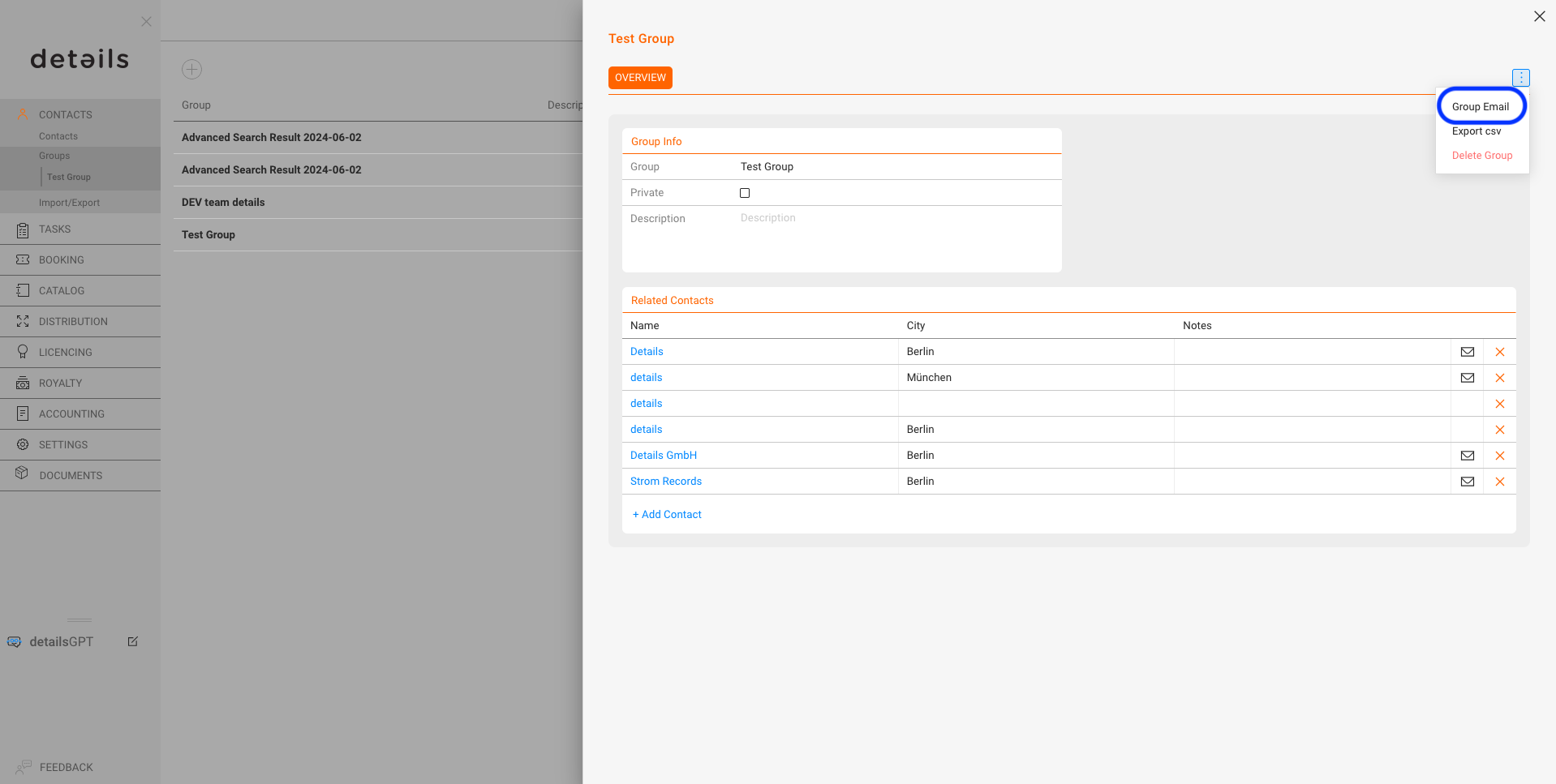Click the add group plus icon
Viewport: 1556px width, 784px height.
coord(191,69)
